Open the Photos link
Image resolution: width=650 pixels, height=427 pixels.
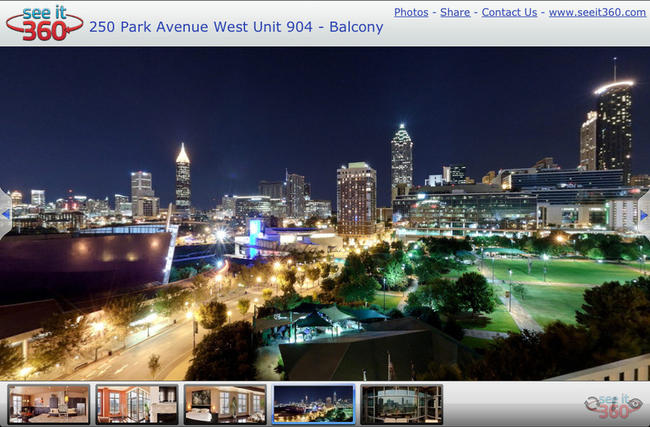(x=411, y=12)
